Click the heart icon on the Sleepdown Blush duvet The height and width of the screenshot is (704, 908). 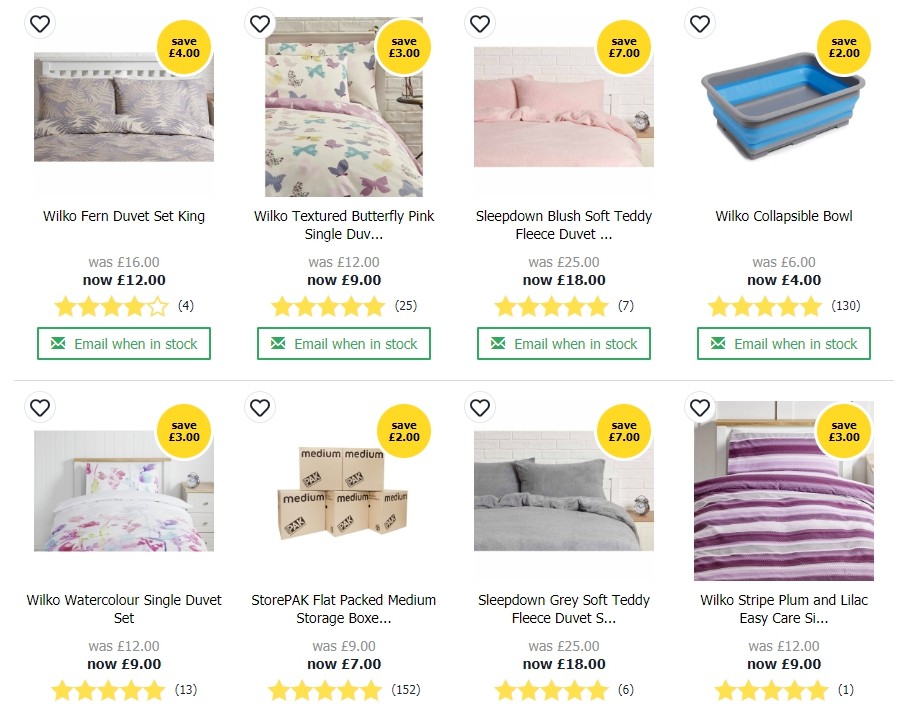(480, 23)
